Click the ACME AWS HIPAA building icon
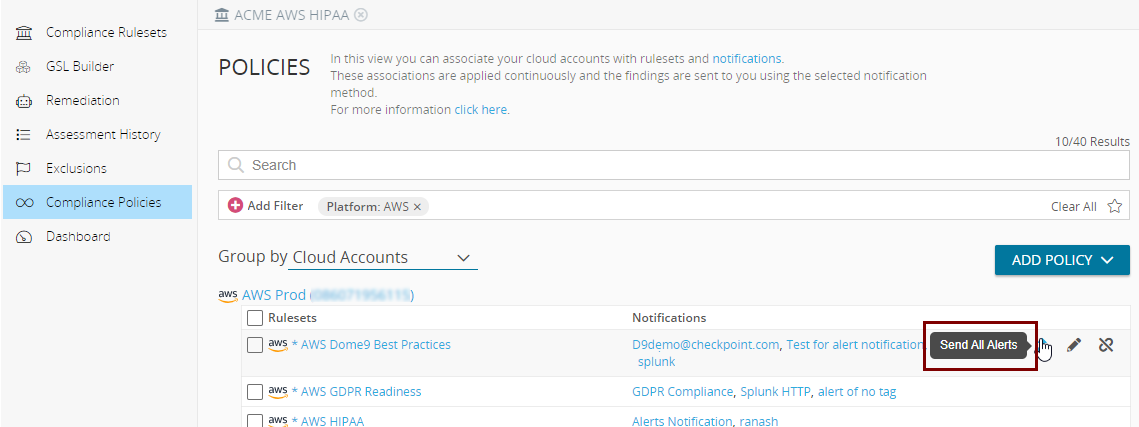Screen dimensions: 1139x427 (222, 15)
